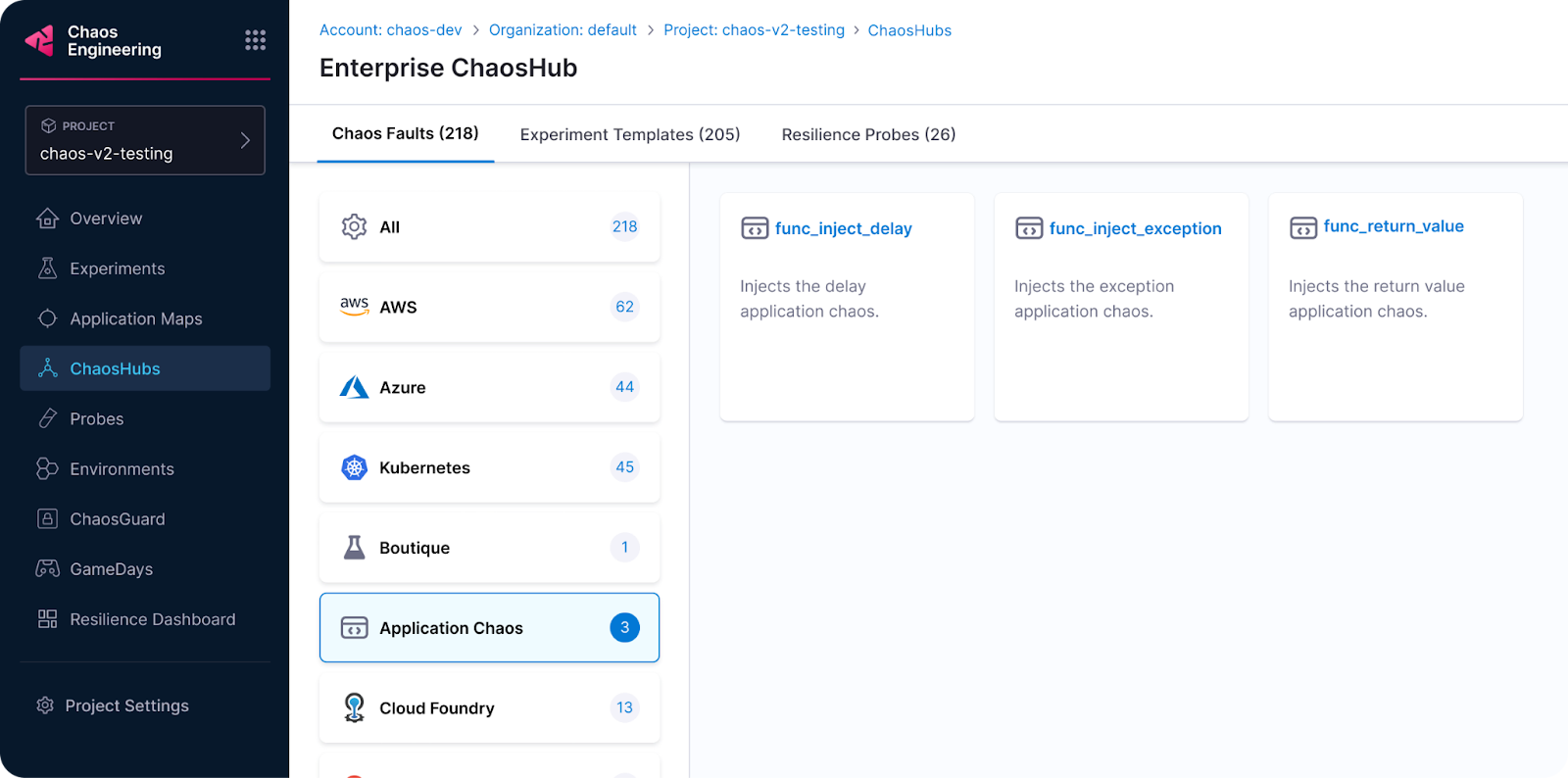Go to Organization: default breadcrumb
1568x778 pixels.
click(563, 30)
